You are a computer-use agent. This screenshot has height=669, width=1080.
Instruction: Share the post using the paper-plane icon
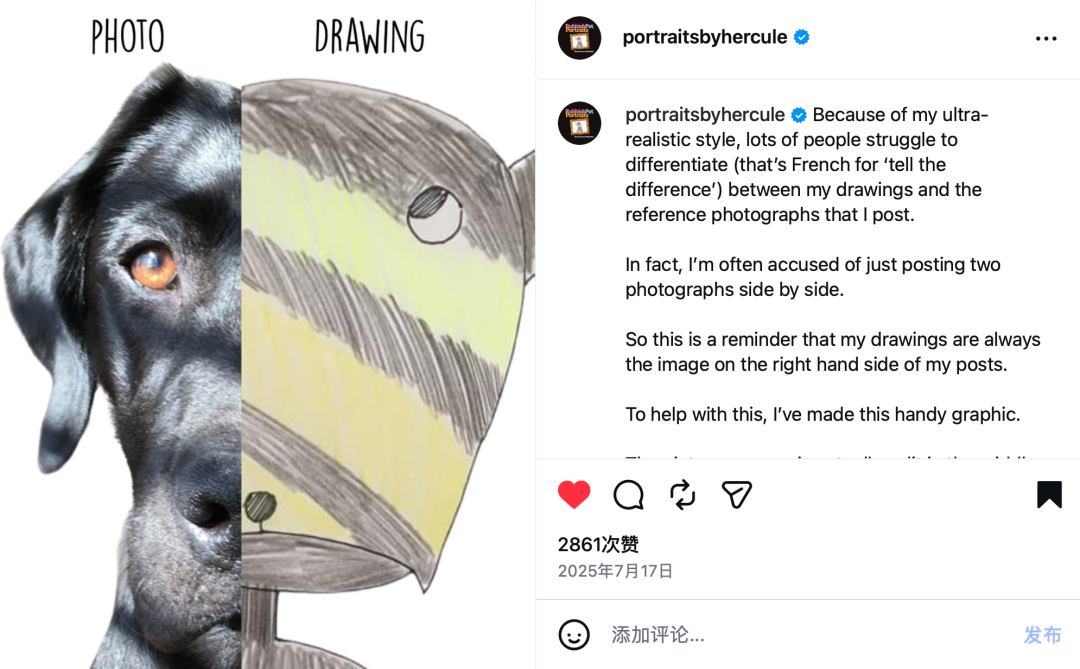pyautogui.click(x=736, y=495)
